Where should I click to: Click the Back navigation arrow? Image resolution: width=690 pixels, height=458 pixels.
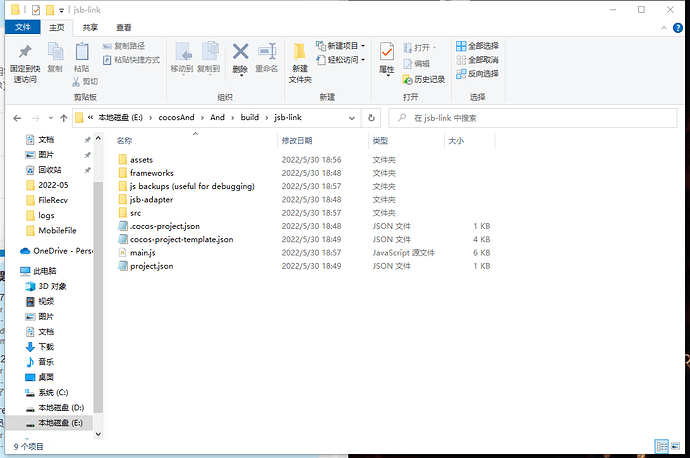[17, 118]
